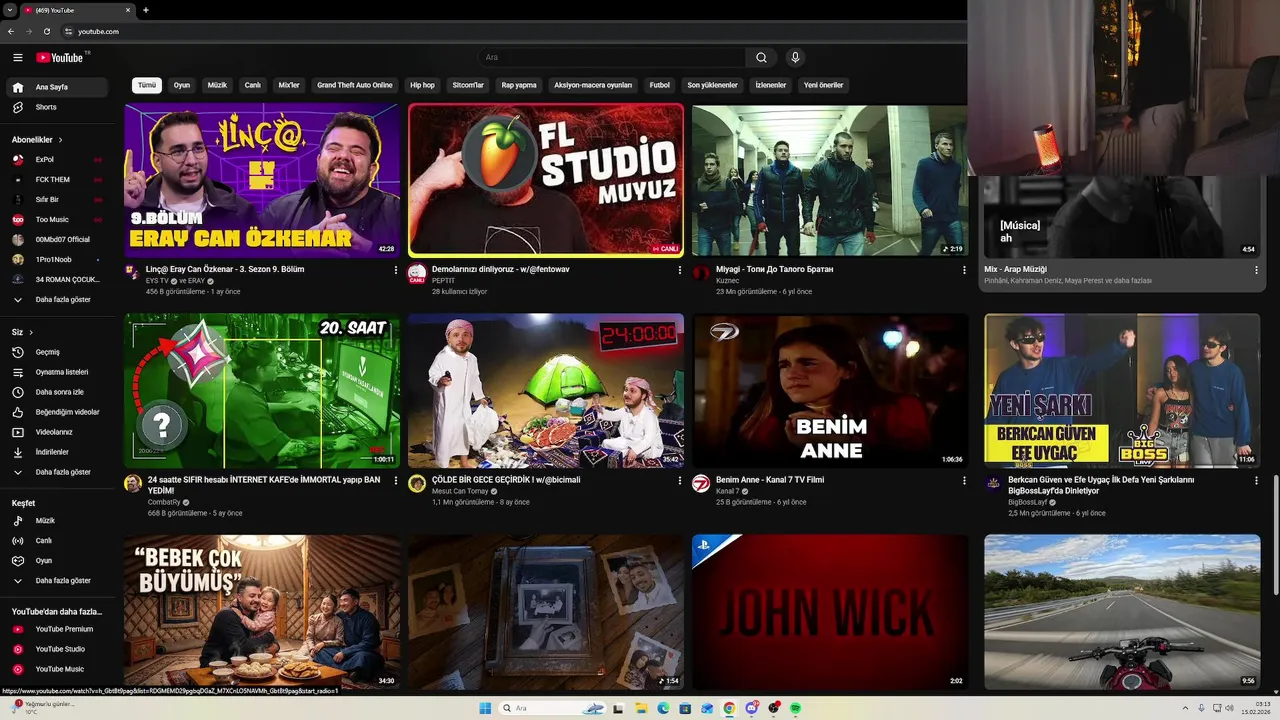This screenshot has width=1280, height=720.
Task: Click browser back arrow
Action: tap(11, 31)
